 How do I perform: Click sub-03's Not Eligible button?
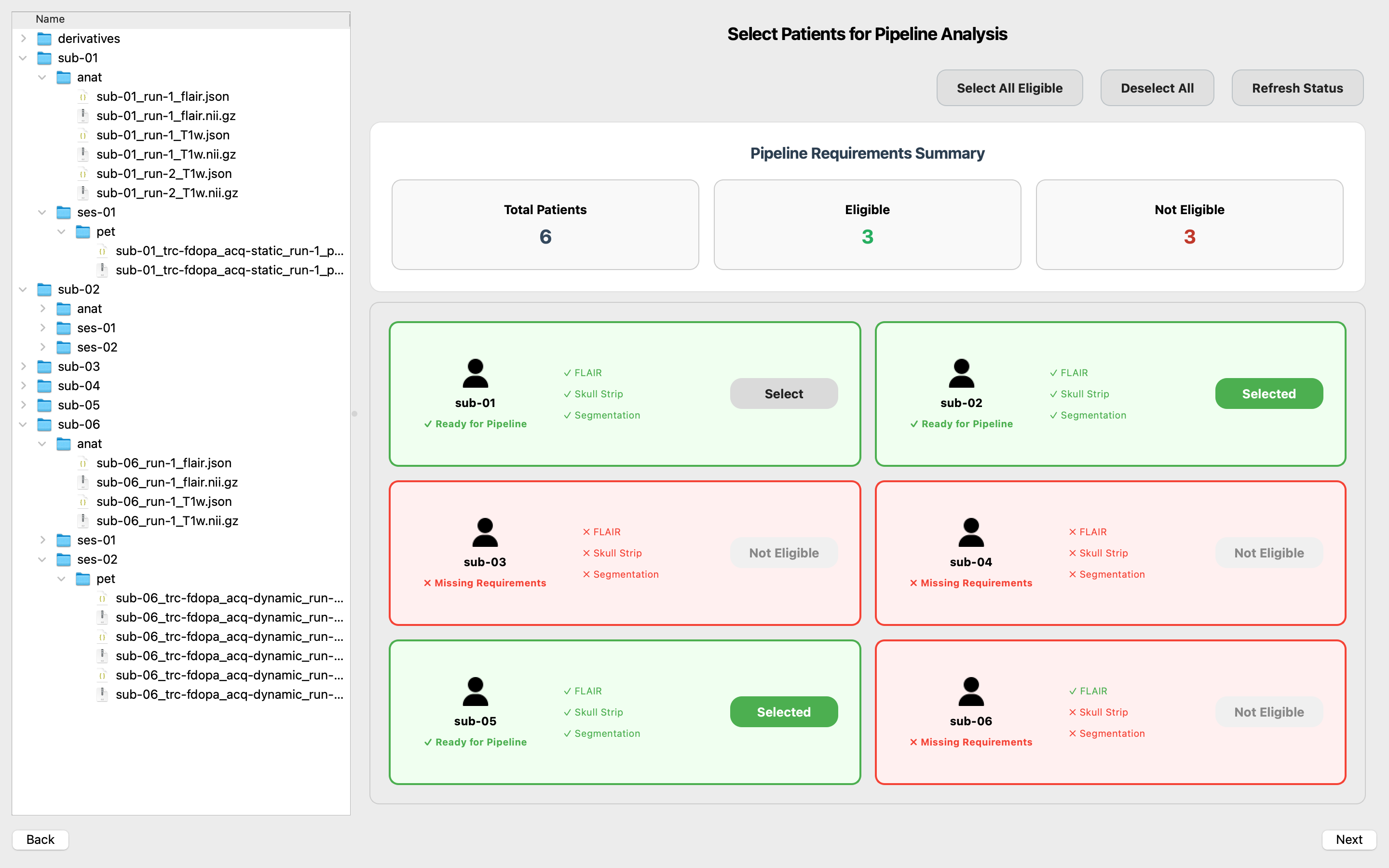pyautogui.click(x=783, y=553)
